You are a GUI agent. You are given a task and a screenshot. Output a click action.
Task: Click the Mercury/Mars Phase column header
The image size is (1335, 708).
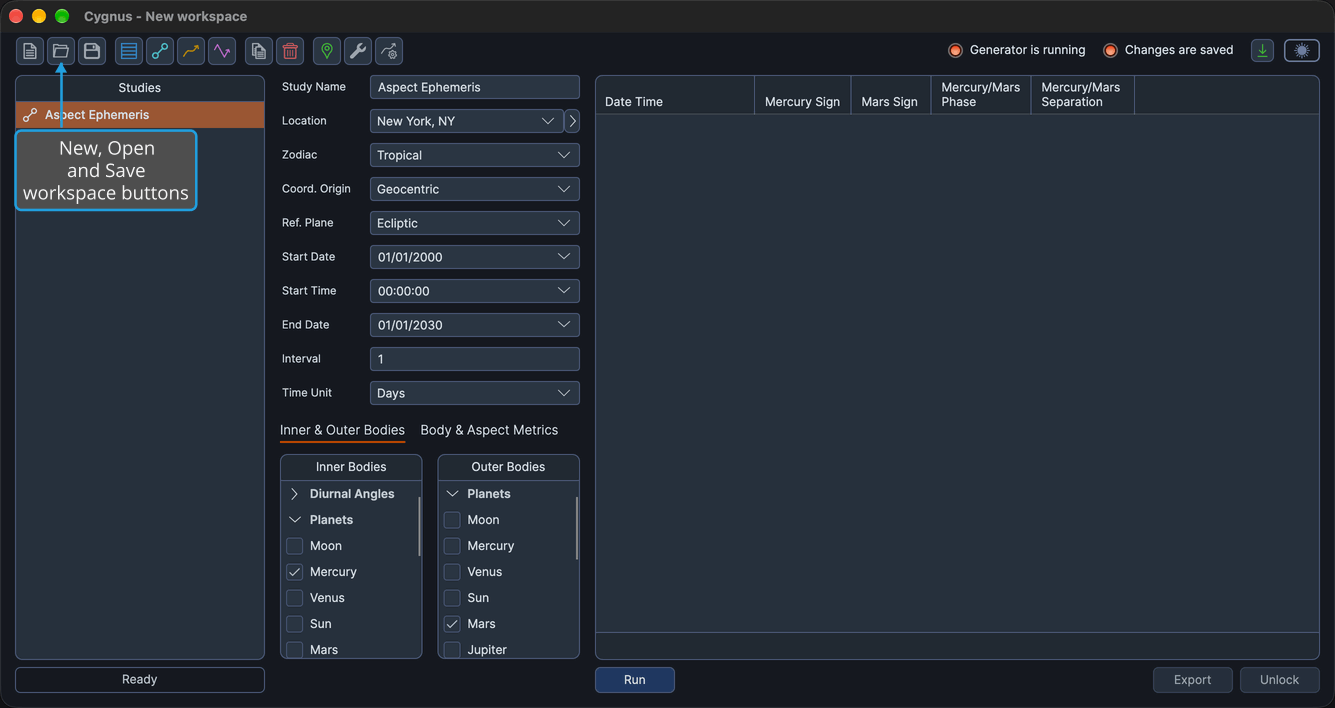point(981,95)
